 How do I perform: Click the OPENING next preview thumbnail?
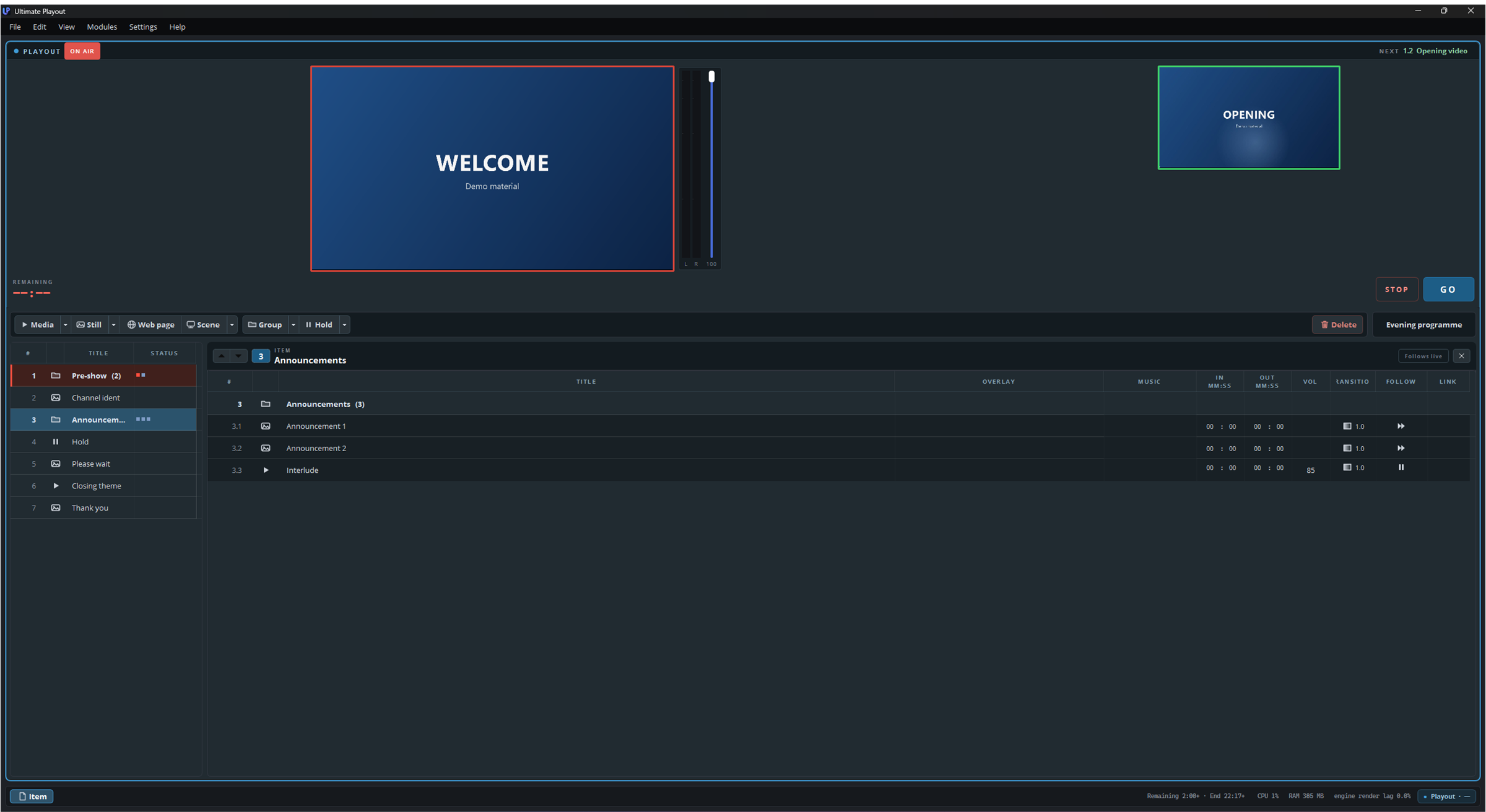tap(1249, 118)
